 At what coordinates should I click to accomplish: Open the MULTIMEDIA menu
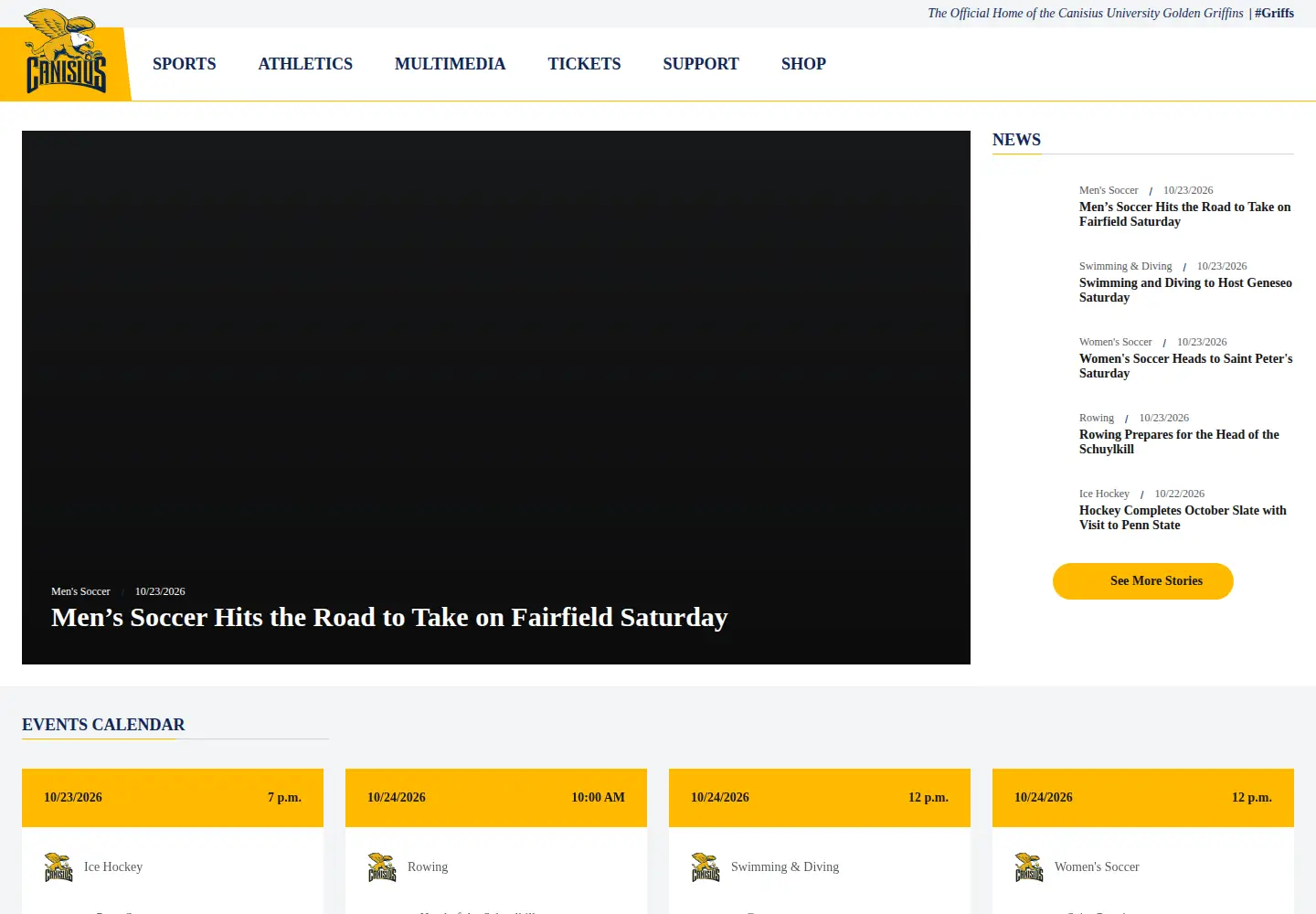pyautogui.click(x=450, y=64)
